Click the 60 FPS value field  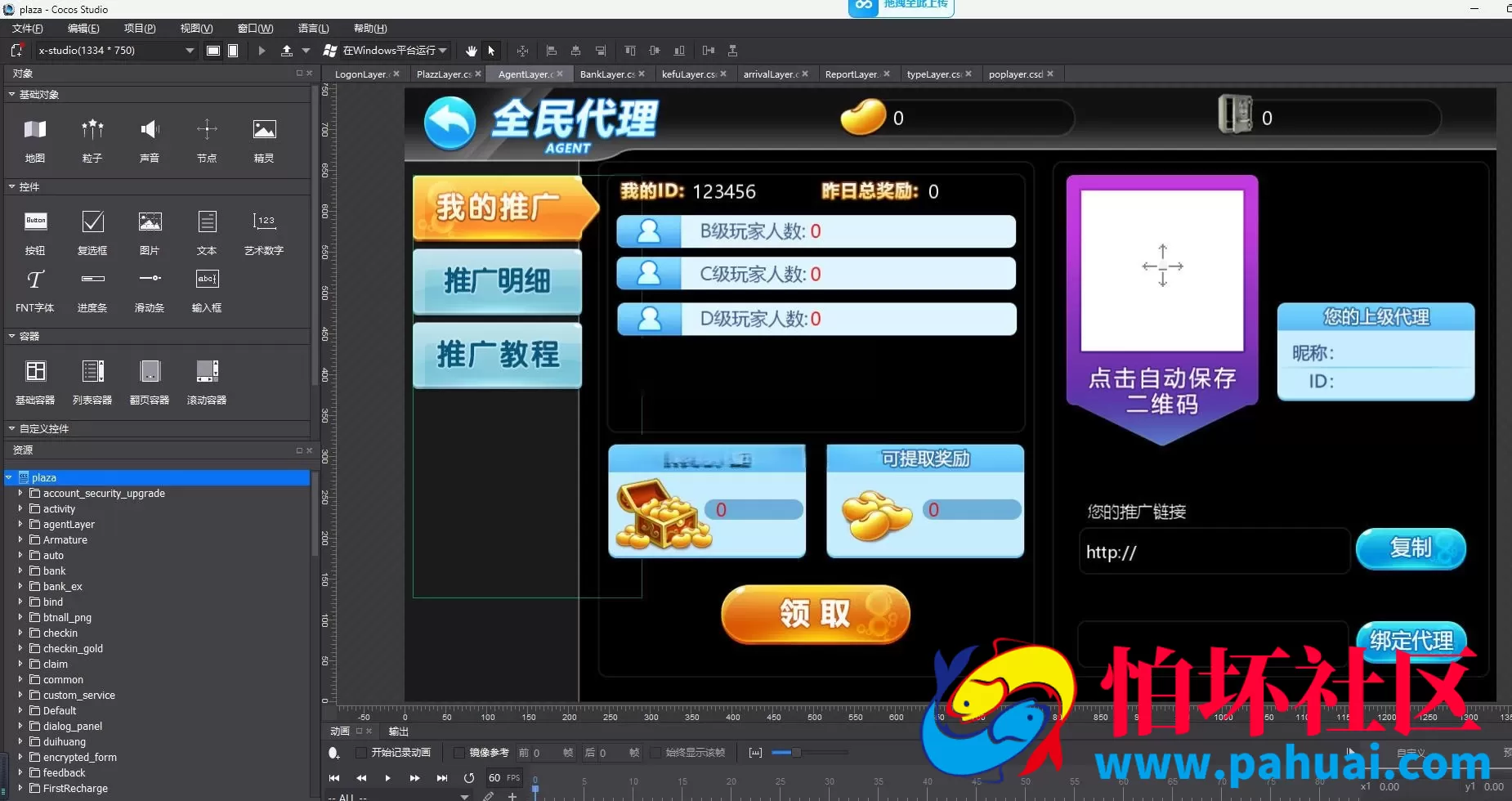click(504, 778)
